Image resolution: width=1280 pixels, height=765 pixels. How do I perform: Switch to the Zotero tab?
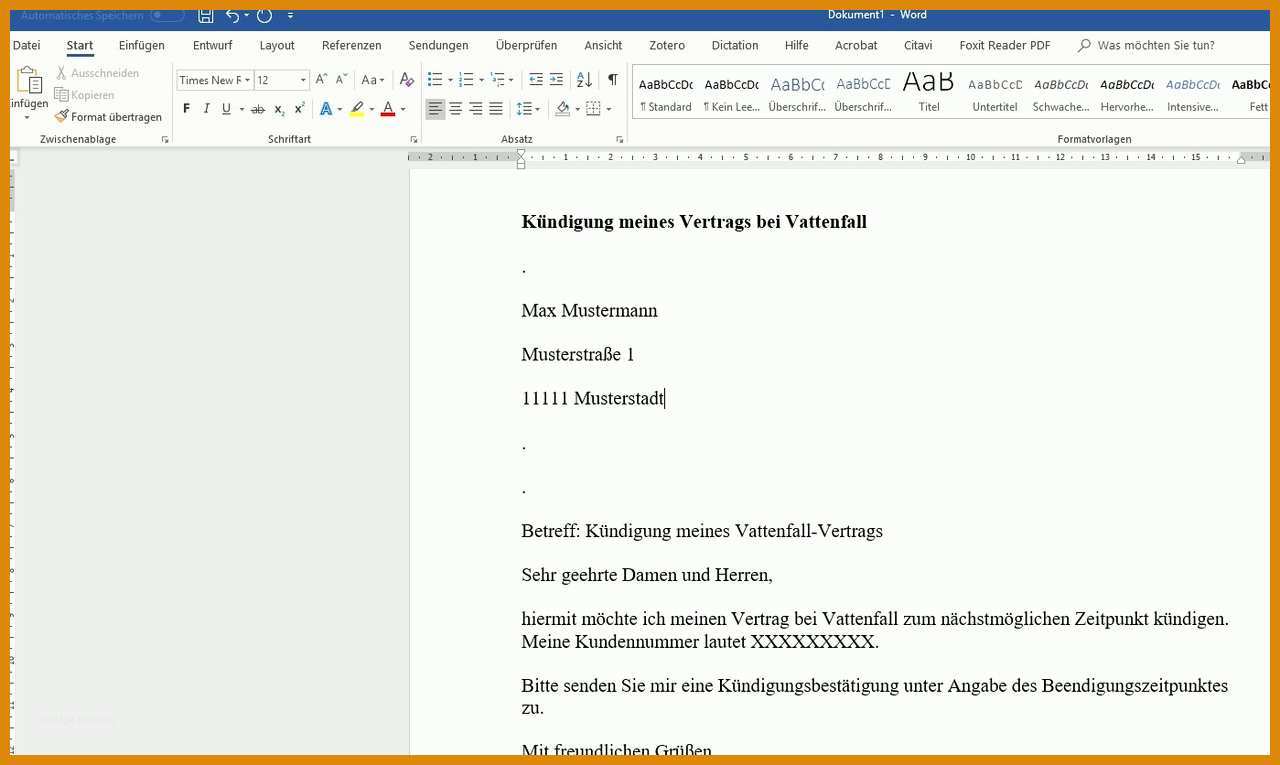pyautogui.click(x=667, y=45)
